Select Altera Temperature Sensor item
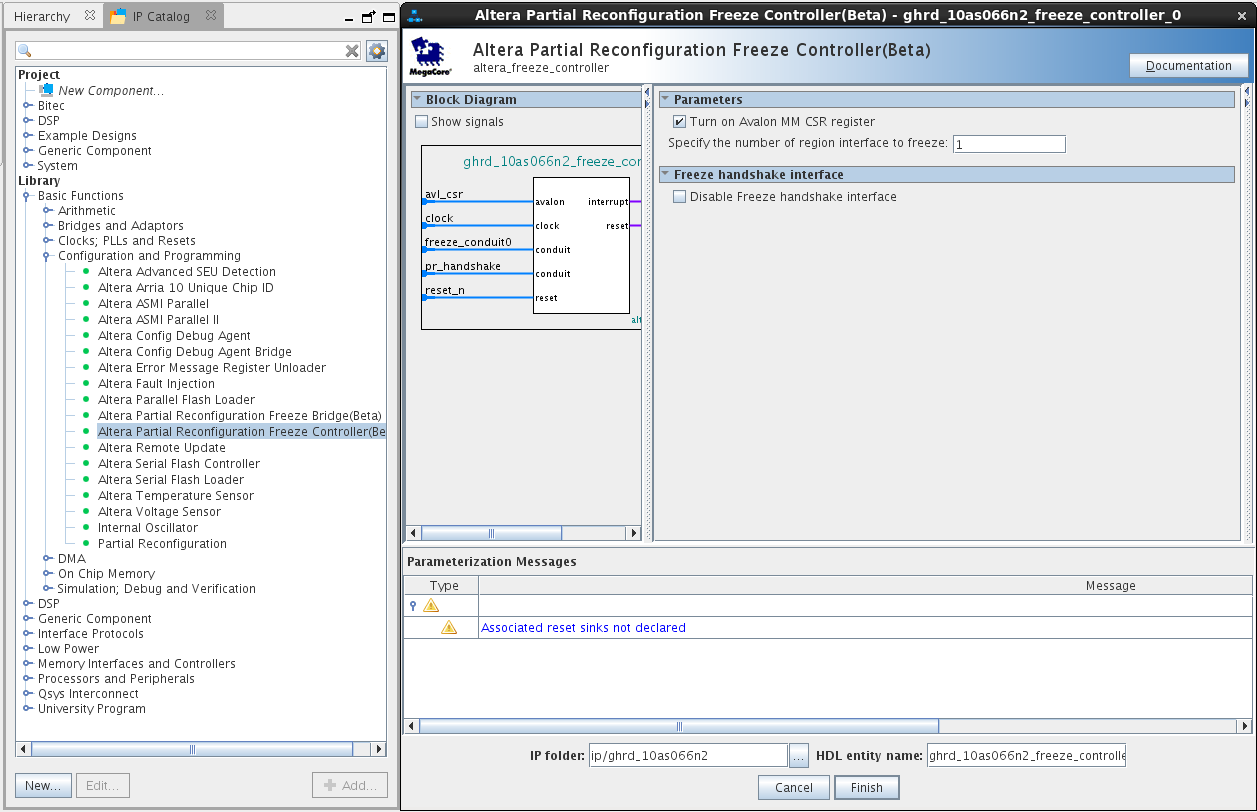 tap(176, 496)
